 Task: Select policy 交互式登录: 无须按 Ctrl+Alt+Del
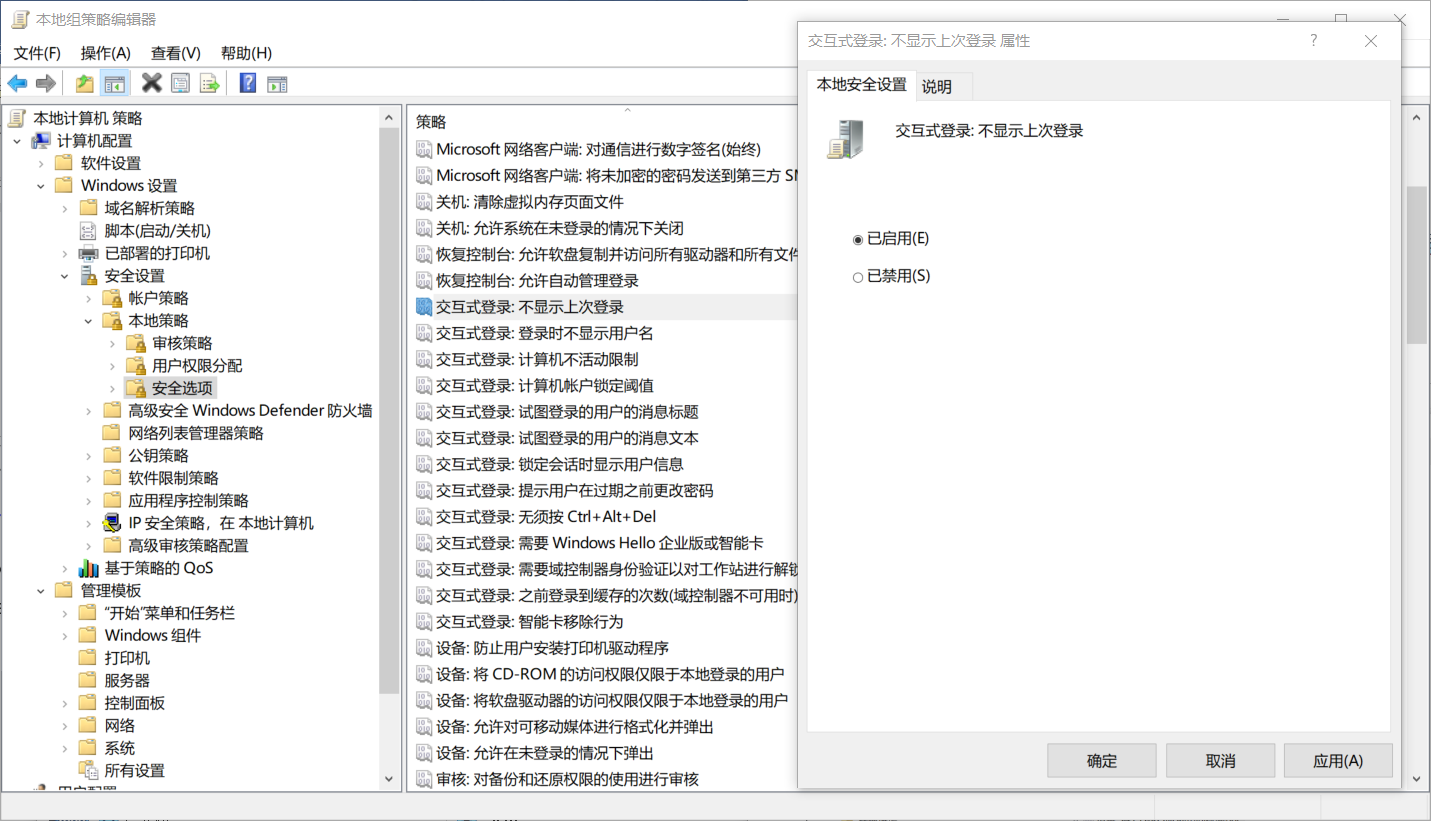click(x=546, y=517)
